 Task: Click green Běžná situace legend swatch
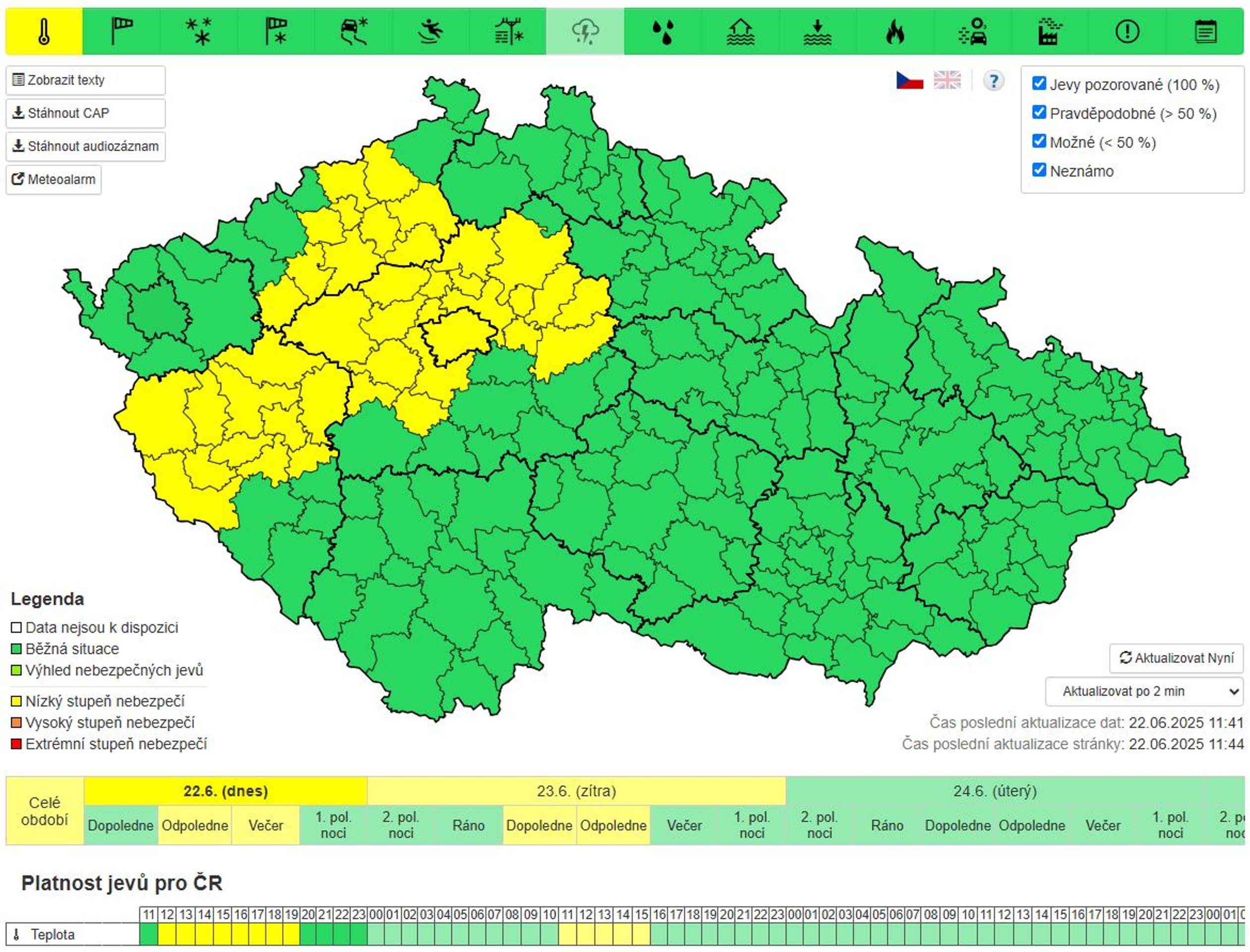pos(16,649)
